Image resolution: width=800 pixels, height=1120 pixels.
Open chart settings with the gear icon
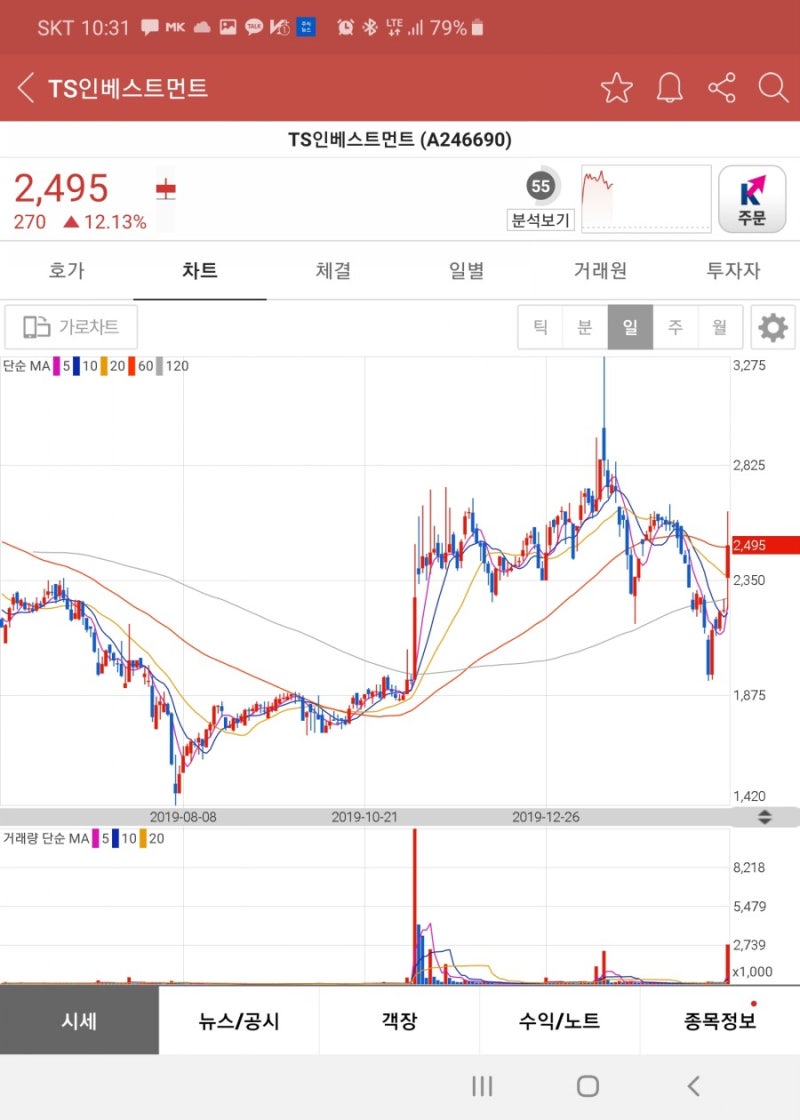click(x=770, y=327)
